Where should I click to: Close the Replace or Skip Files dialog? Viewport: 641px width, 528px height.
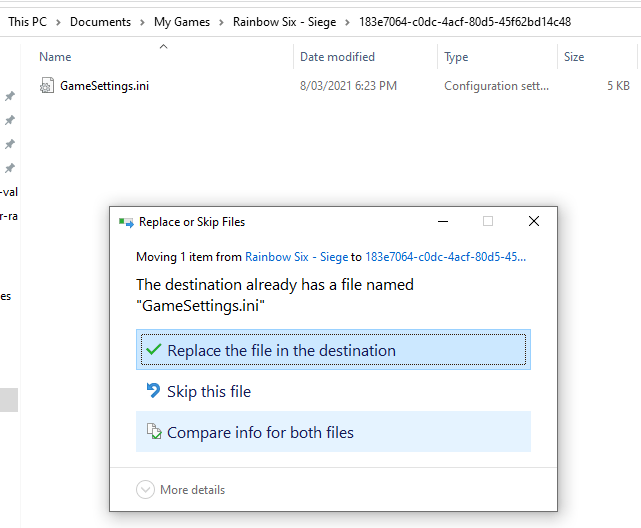(x=533, y=221)
